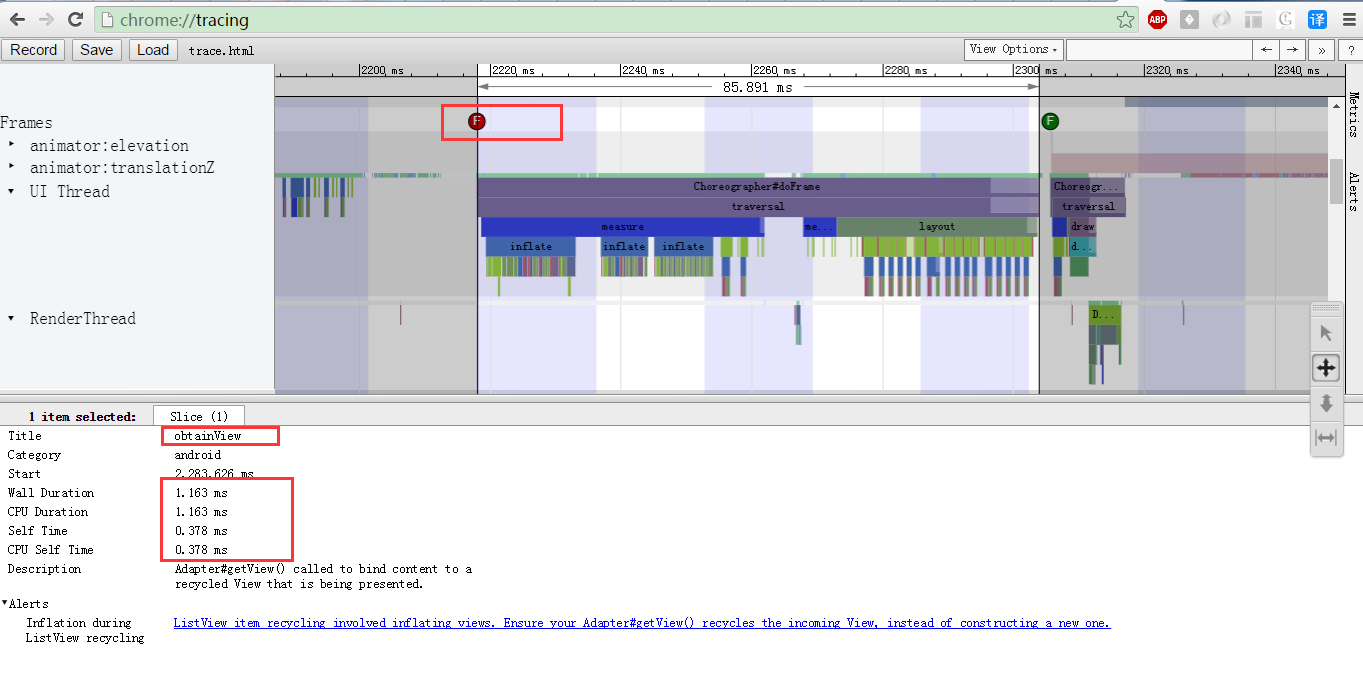Open the ABP Adblock Plus extension

click(1157, 19)
